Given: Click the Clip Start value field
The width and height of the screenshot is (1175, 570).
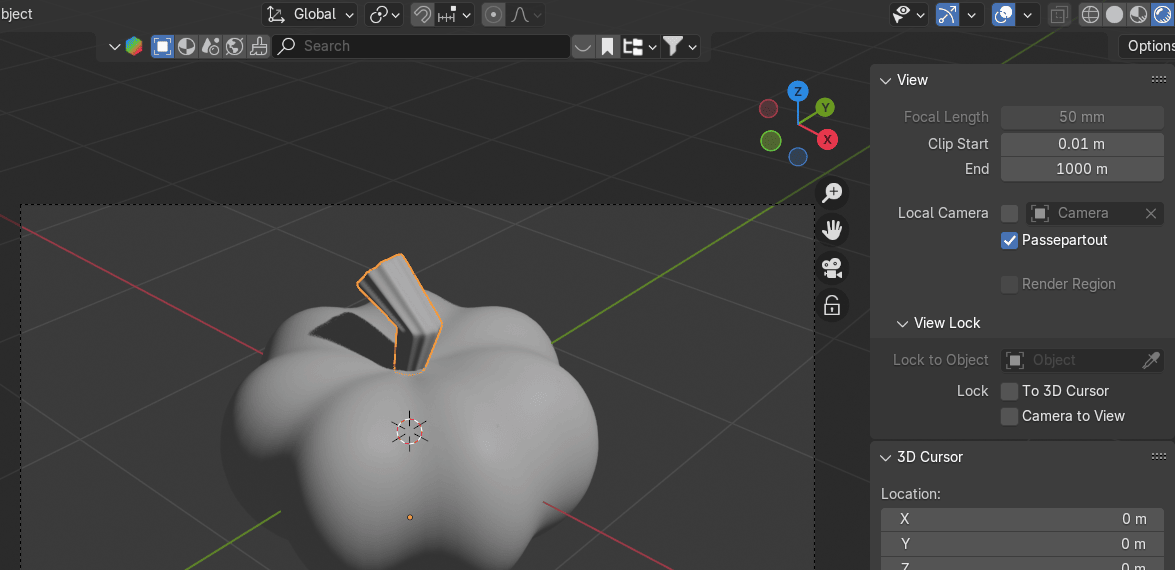Looking at the screenshot, I should point(1081,143).
